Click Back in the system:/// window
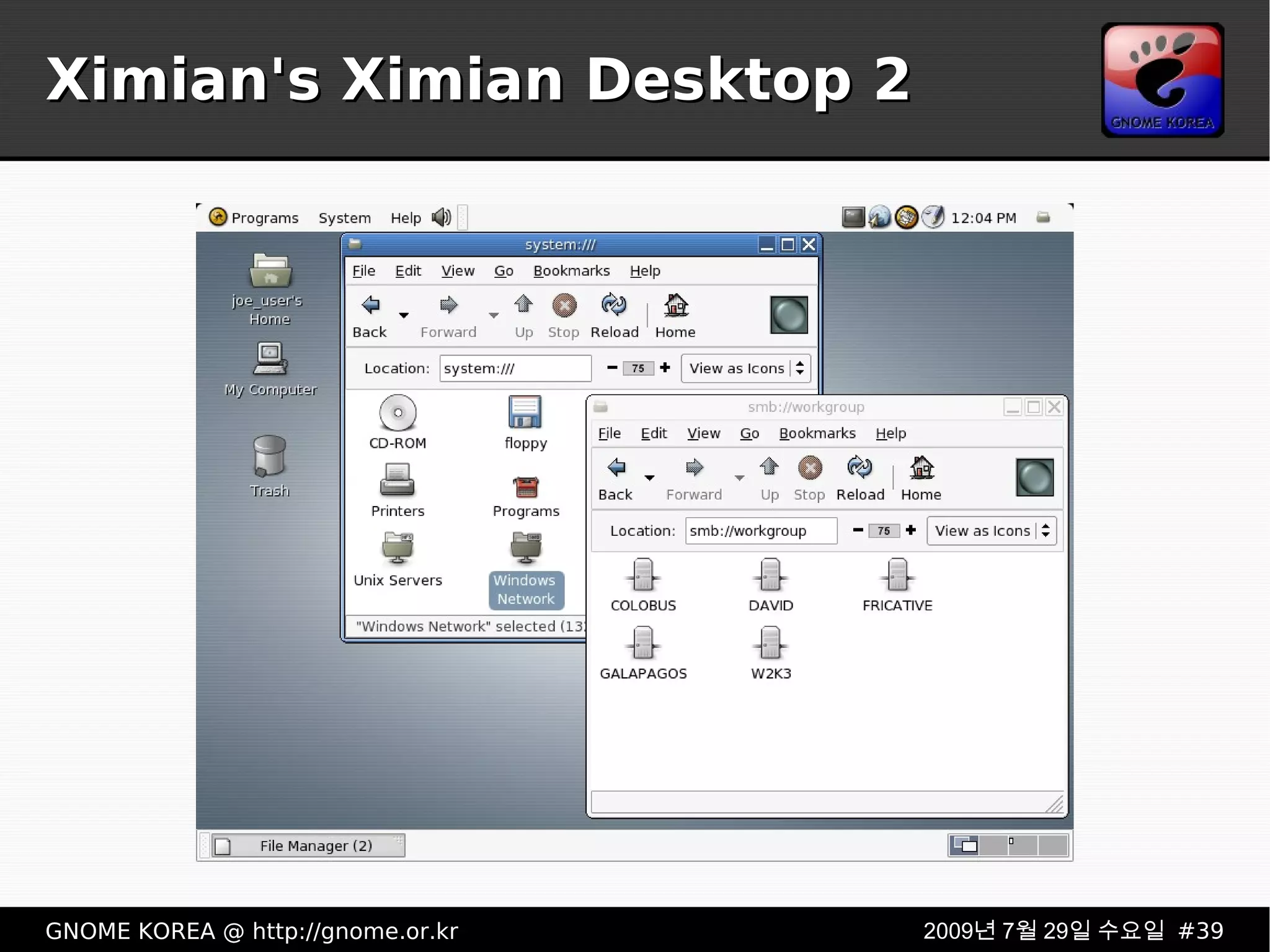This screenshot has height=952, width=1270. click(x=370, y=316)
